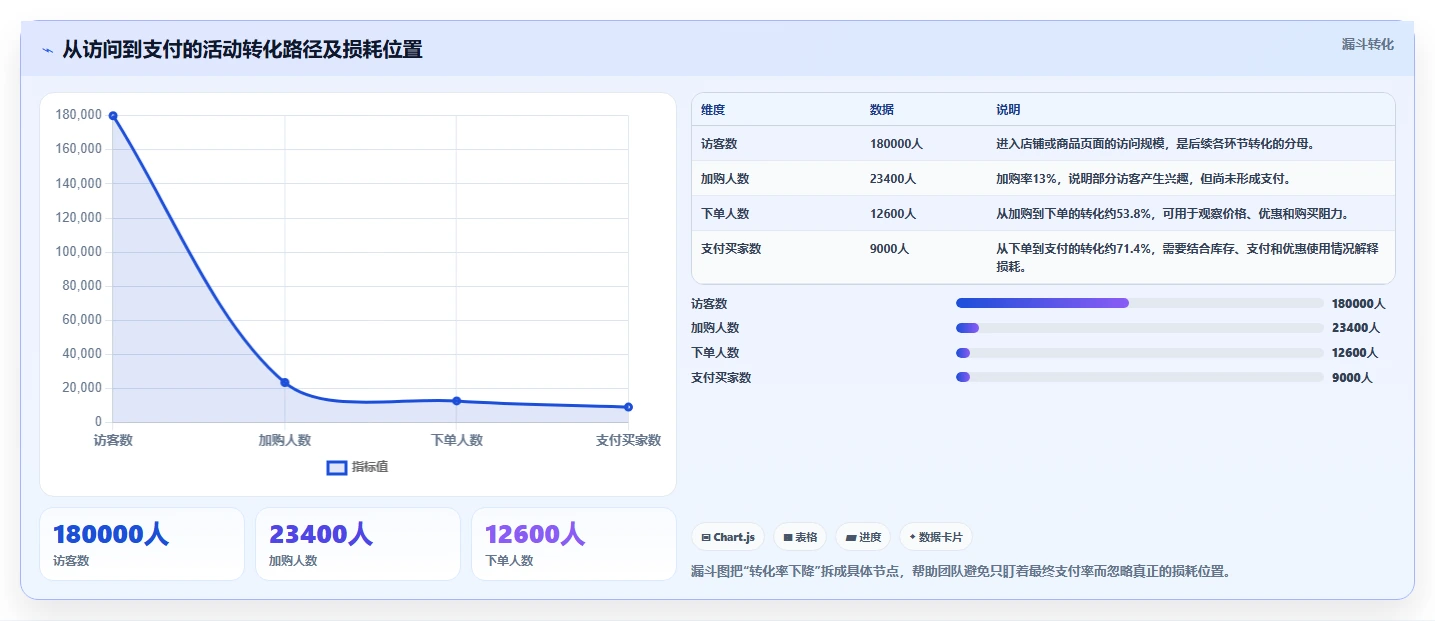Click the 下单人数 data point on chart
The height and width of the screenshot is (621, 1435).
(x=456, y=401)
